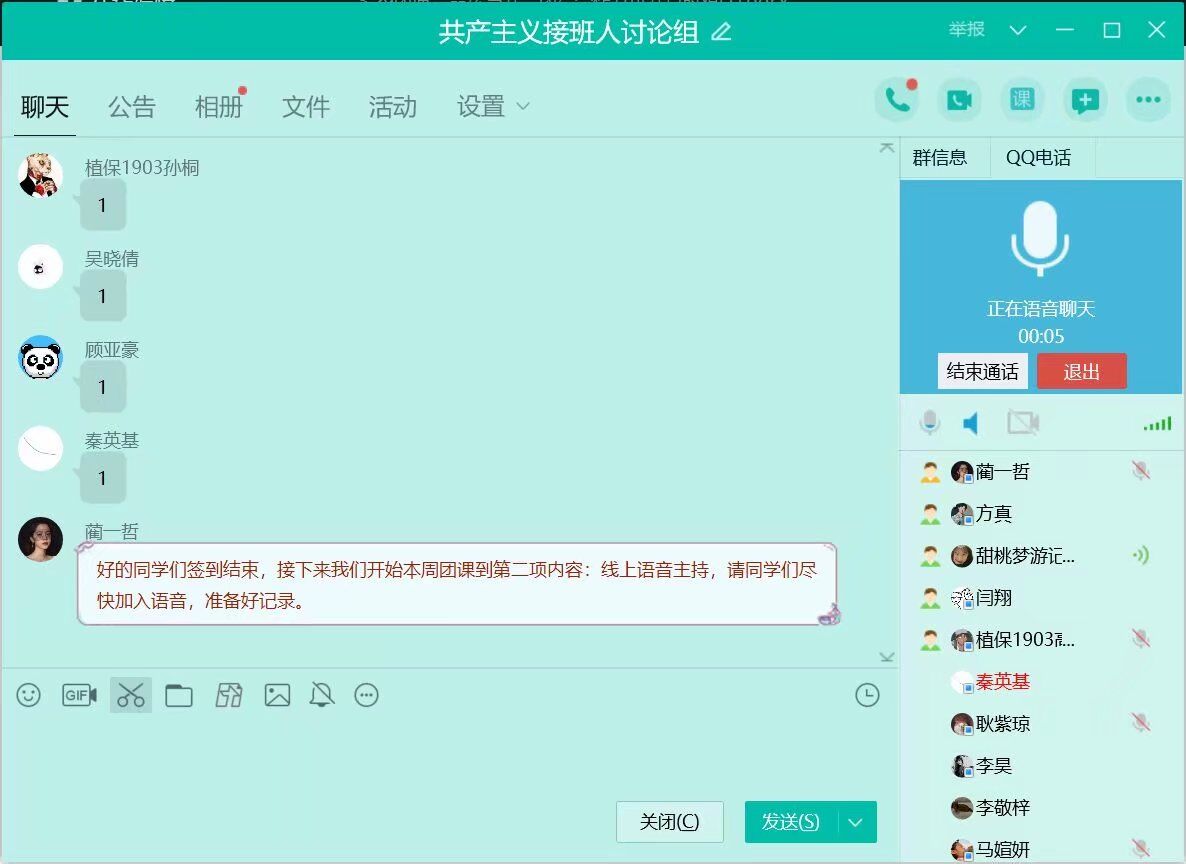
Task: Edit the group name pencil icon
Action: pos(721,32)
